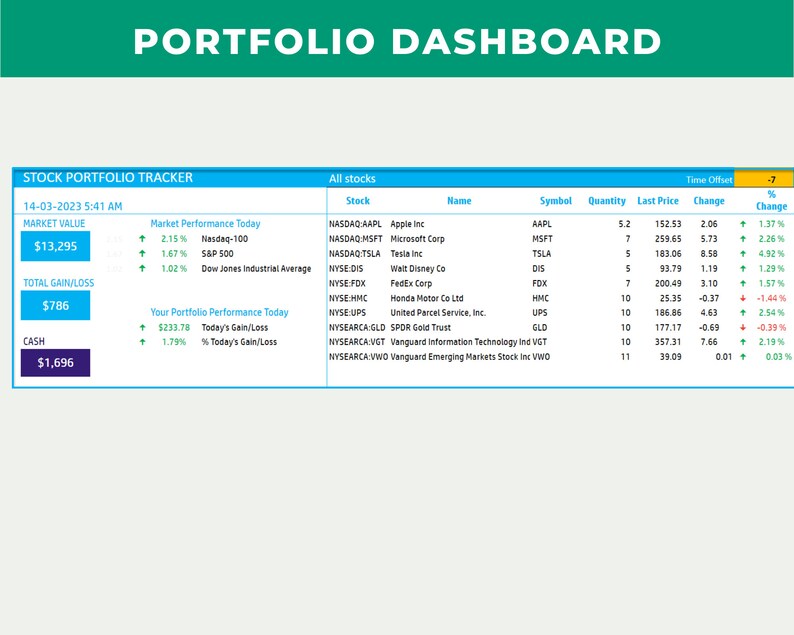This screenshot has width=794, height=635.
Task: Select quantity 5.2 for Apple
Action: (624, 224)
